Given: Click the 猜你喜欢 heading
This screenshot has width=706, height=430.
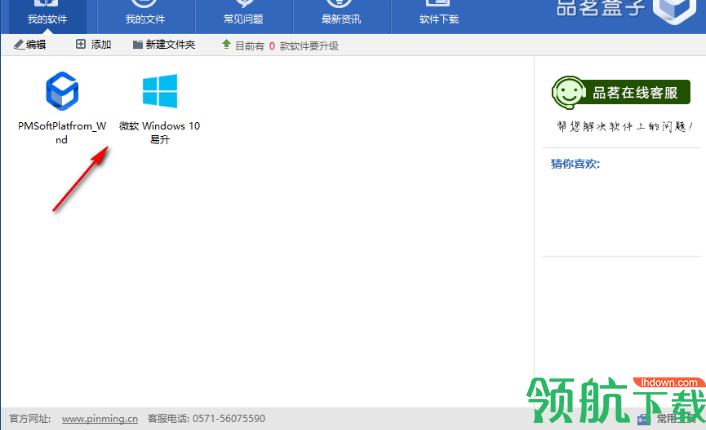Looking at the screenshot, I should [575, 164].
